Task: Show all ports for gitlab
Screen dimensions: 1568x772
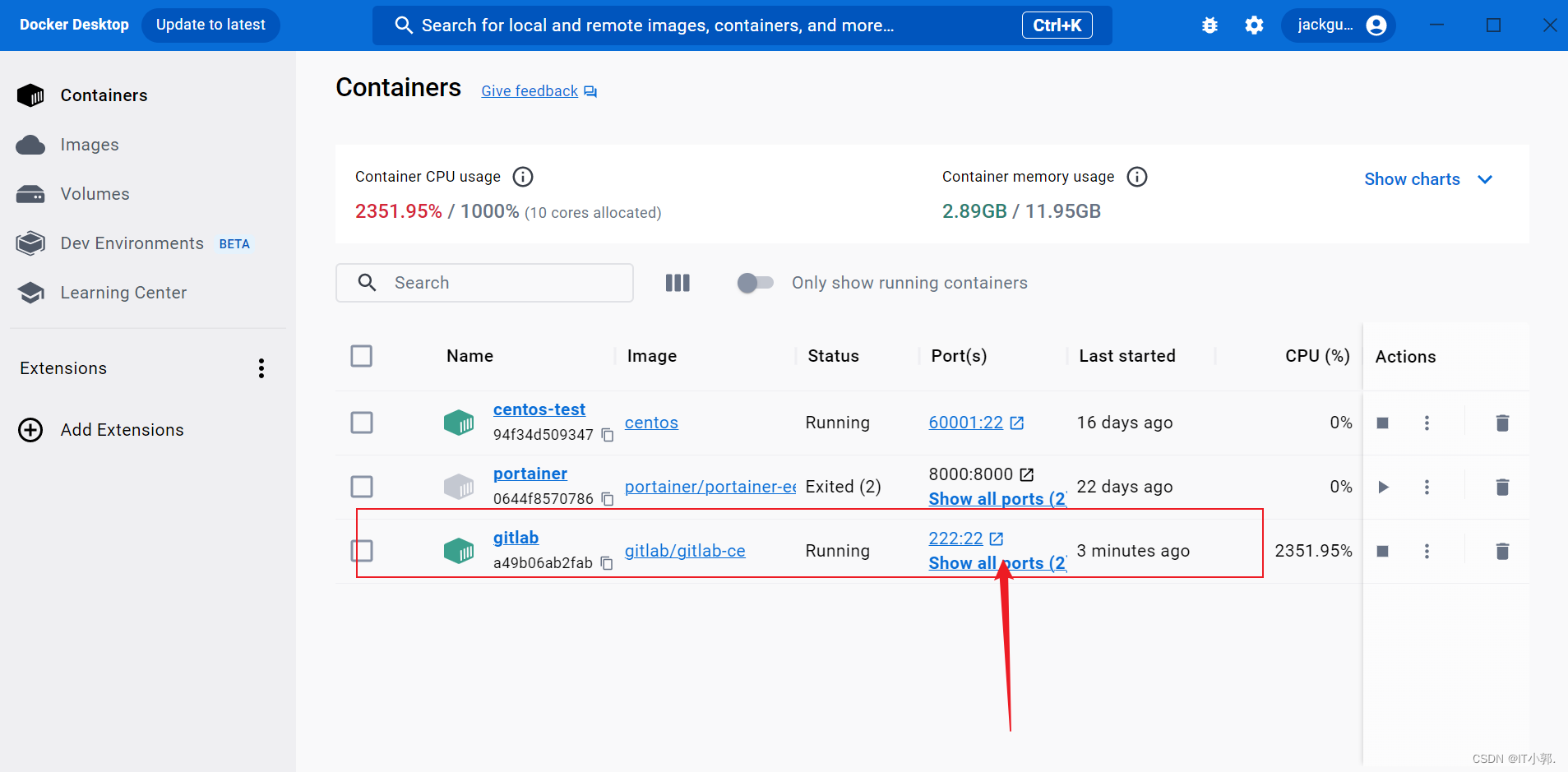Action: click(997, 563)
